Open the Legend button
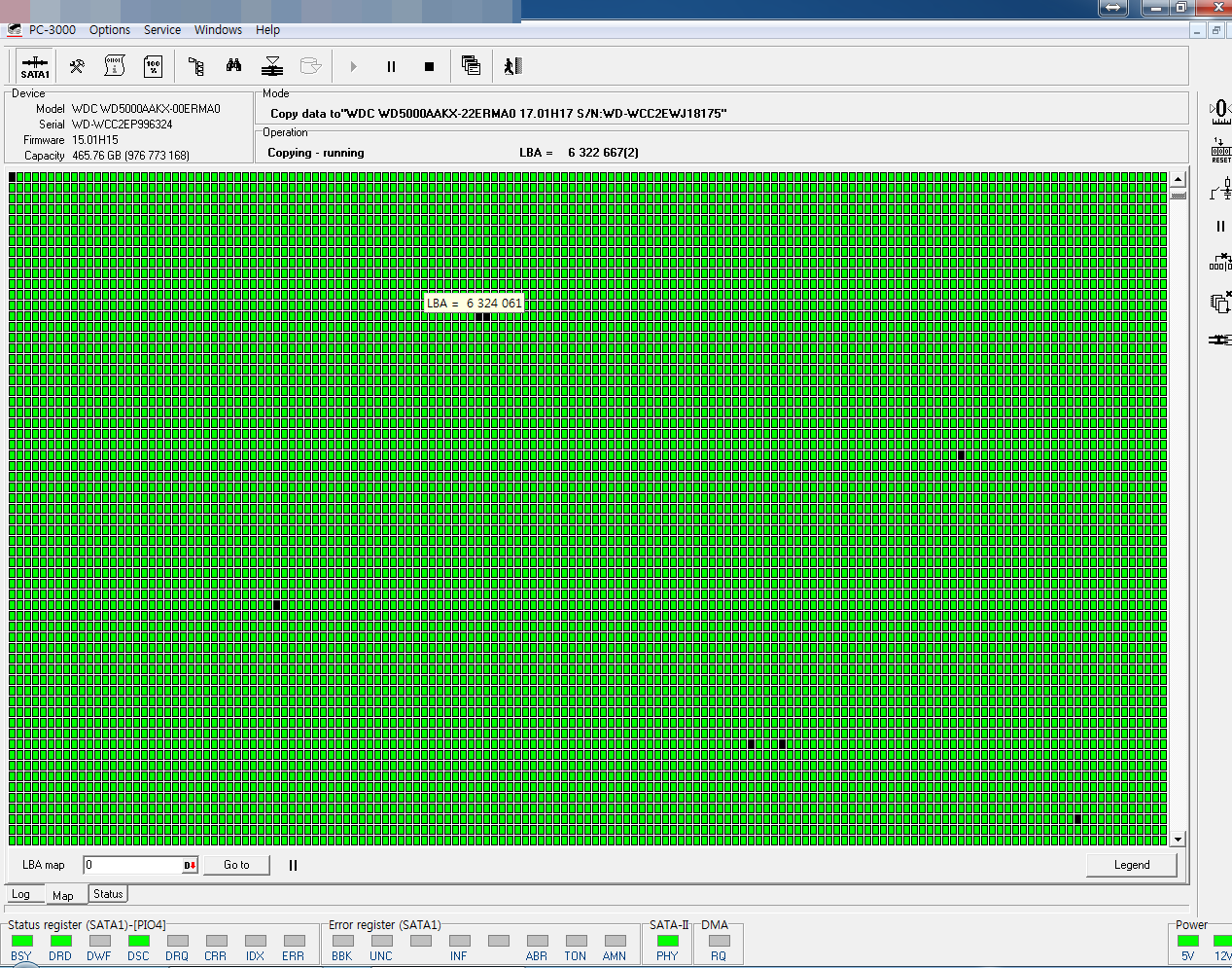The image size is (1232, 968). pos(1132,865)
